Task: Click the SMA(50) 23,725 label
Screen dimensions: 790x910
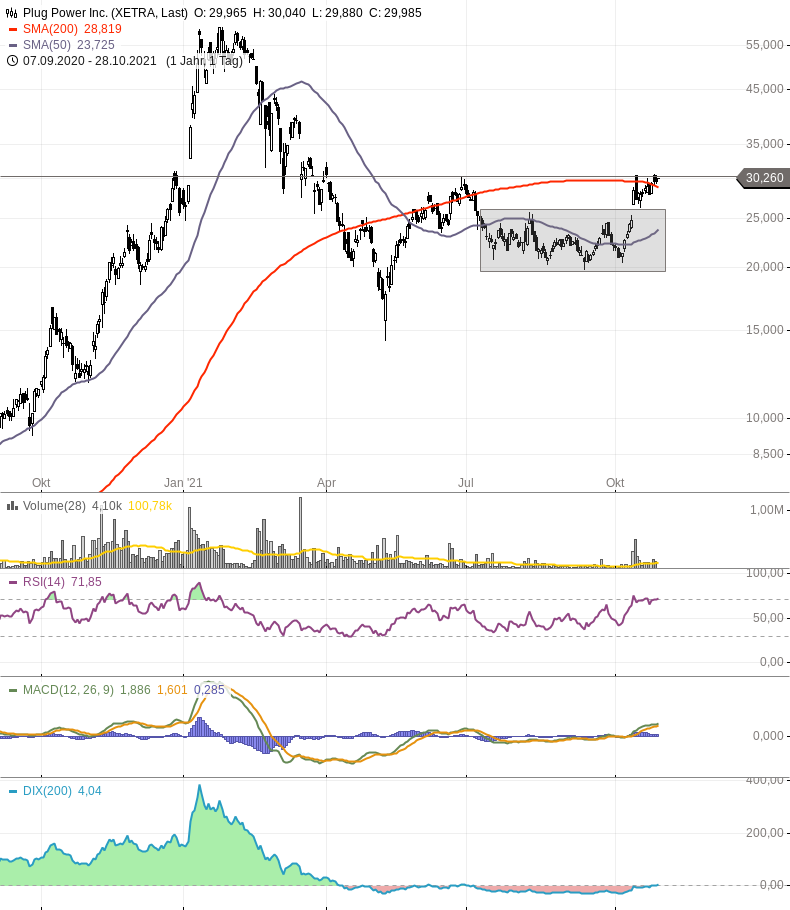Action: (68, 45)
